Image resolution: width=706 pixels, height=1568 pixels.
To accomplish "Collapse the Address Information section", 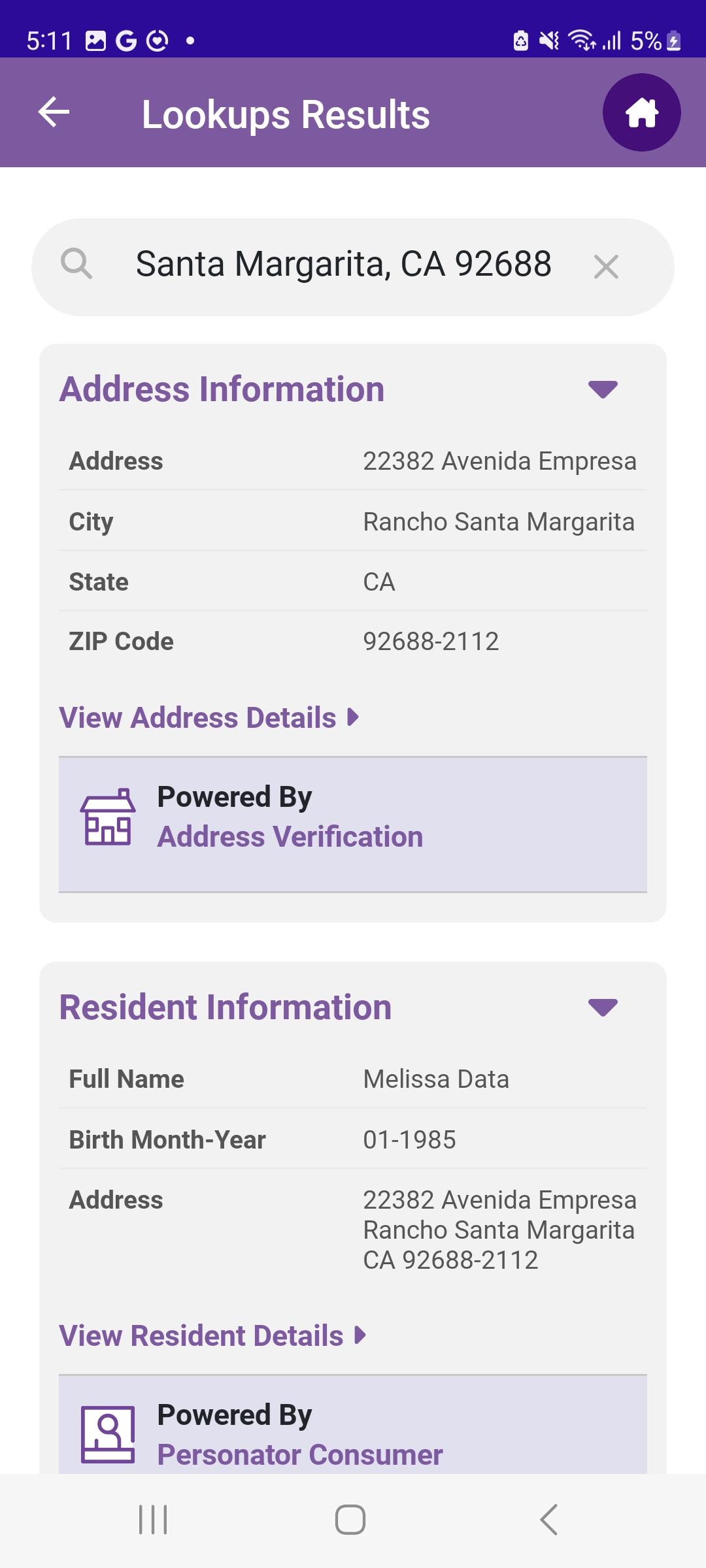I will [603, 389].
